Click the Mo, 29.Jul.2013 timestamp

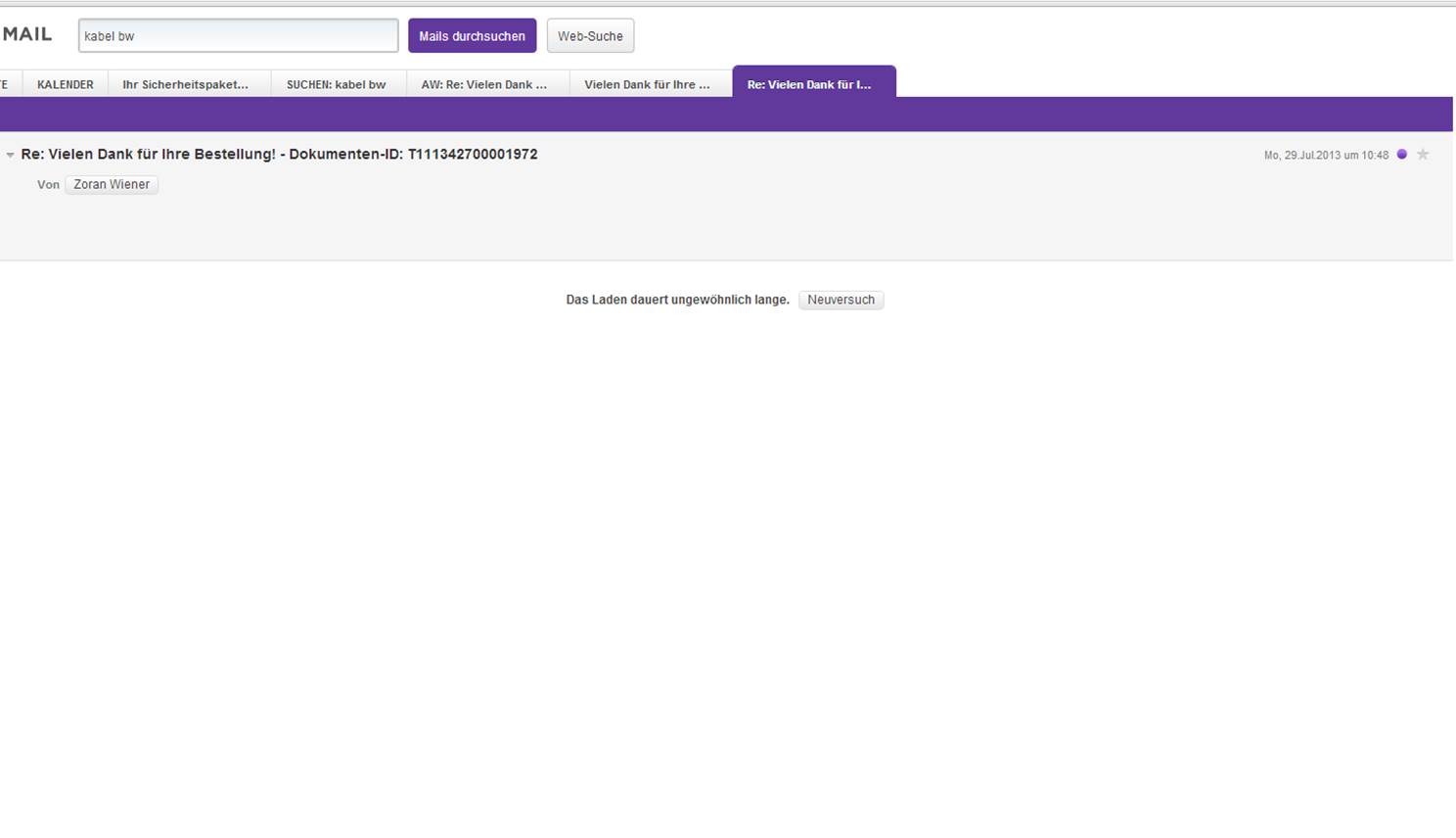(x=1325, y=155)
